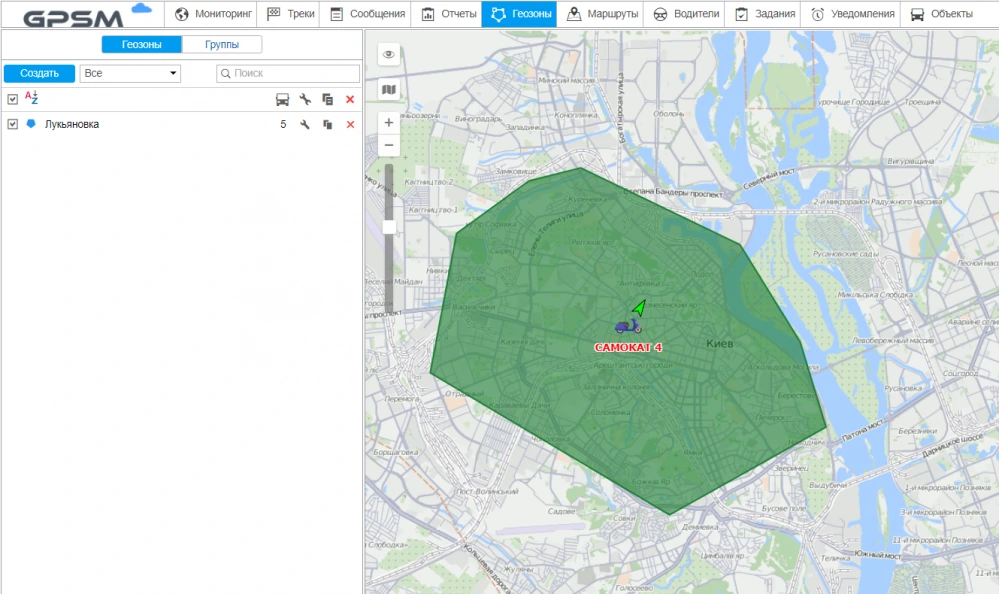Click the wrench icon to edit Лукьяновка geozone
Viewport: 1000px width, 594px height.
click(x=306, y=124)
